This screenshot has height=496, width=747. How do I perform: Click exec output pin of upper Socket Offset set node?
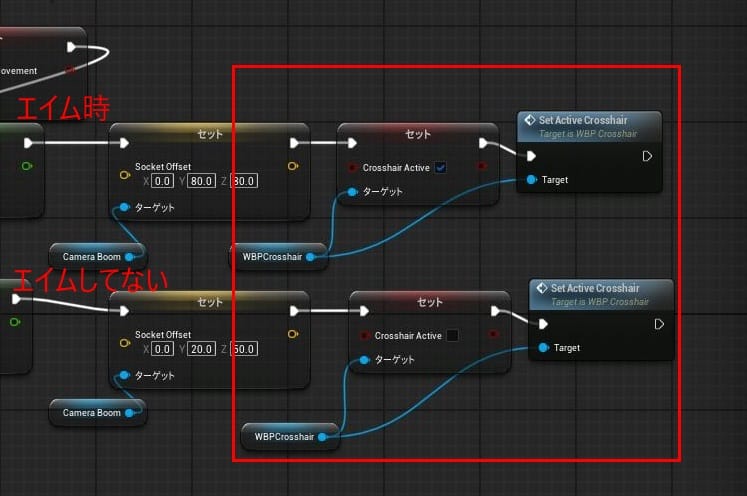294,143
